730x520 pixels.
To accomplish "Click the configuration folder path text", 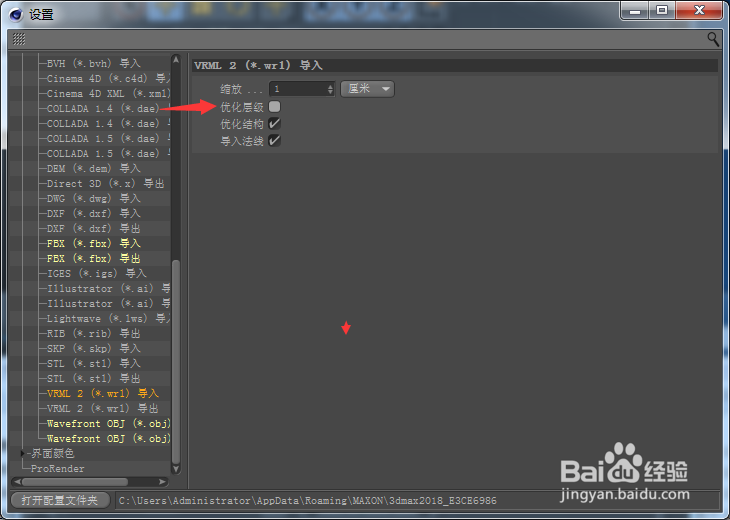I will [x=308, y=500].
